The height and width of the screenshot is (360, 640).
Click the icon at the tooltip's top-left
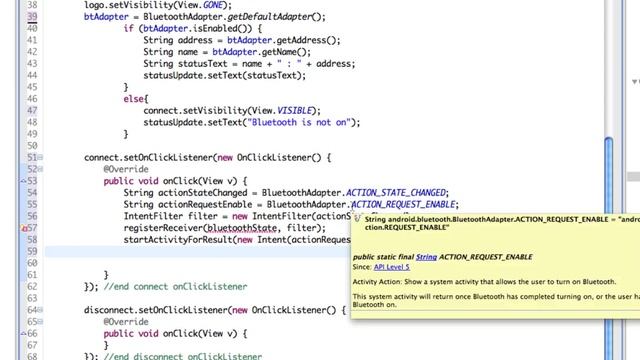pyautogui.click(x=357, y=219)
